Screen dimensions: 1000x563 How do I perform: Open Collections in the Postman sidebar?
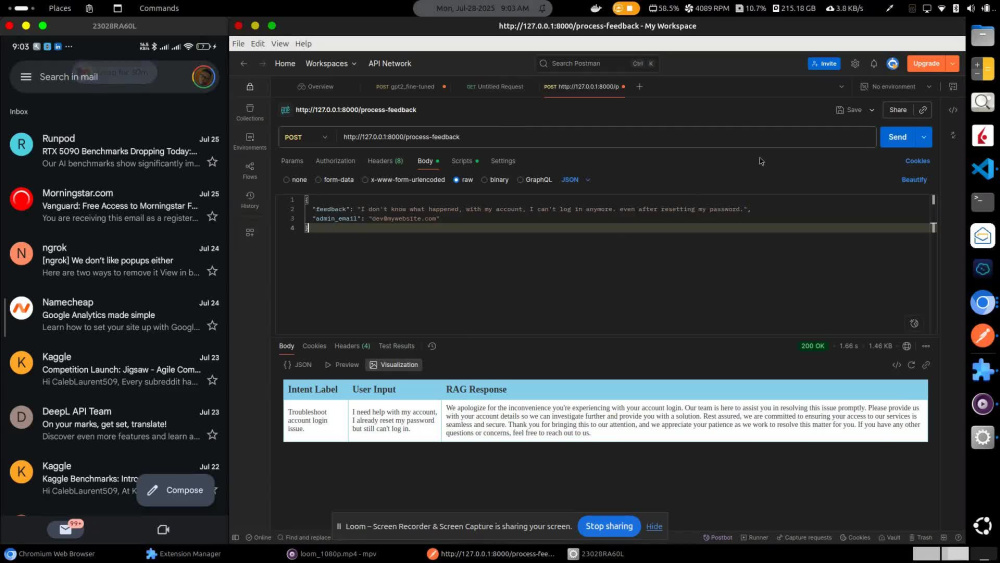249,112
